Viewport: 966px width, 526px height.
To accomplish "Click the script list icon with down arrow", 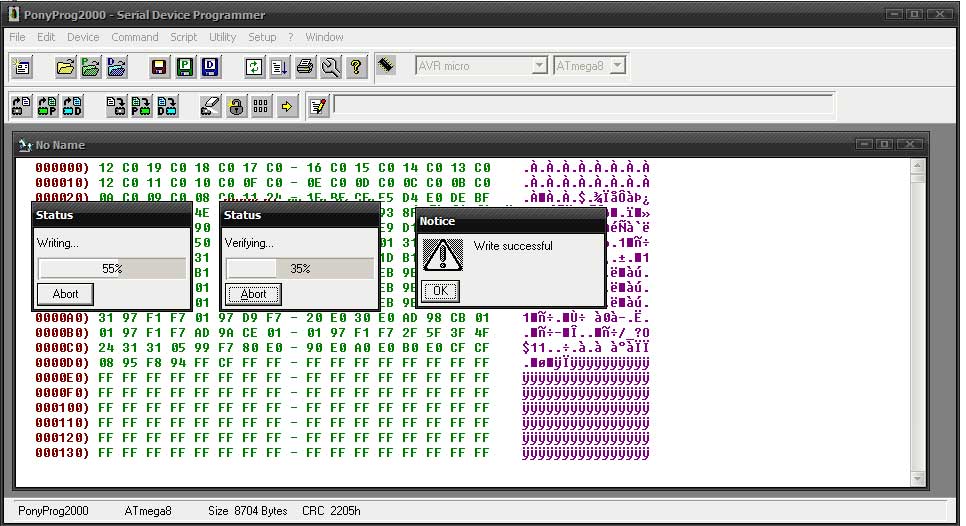I will 279,67.
